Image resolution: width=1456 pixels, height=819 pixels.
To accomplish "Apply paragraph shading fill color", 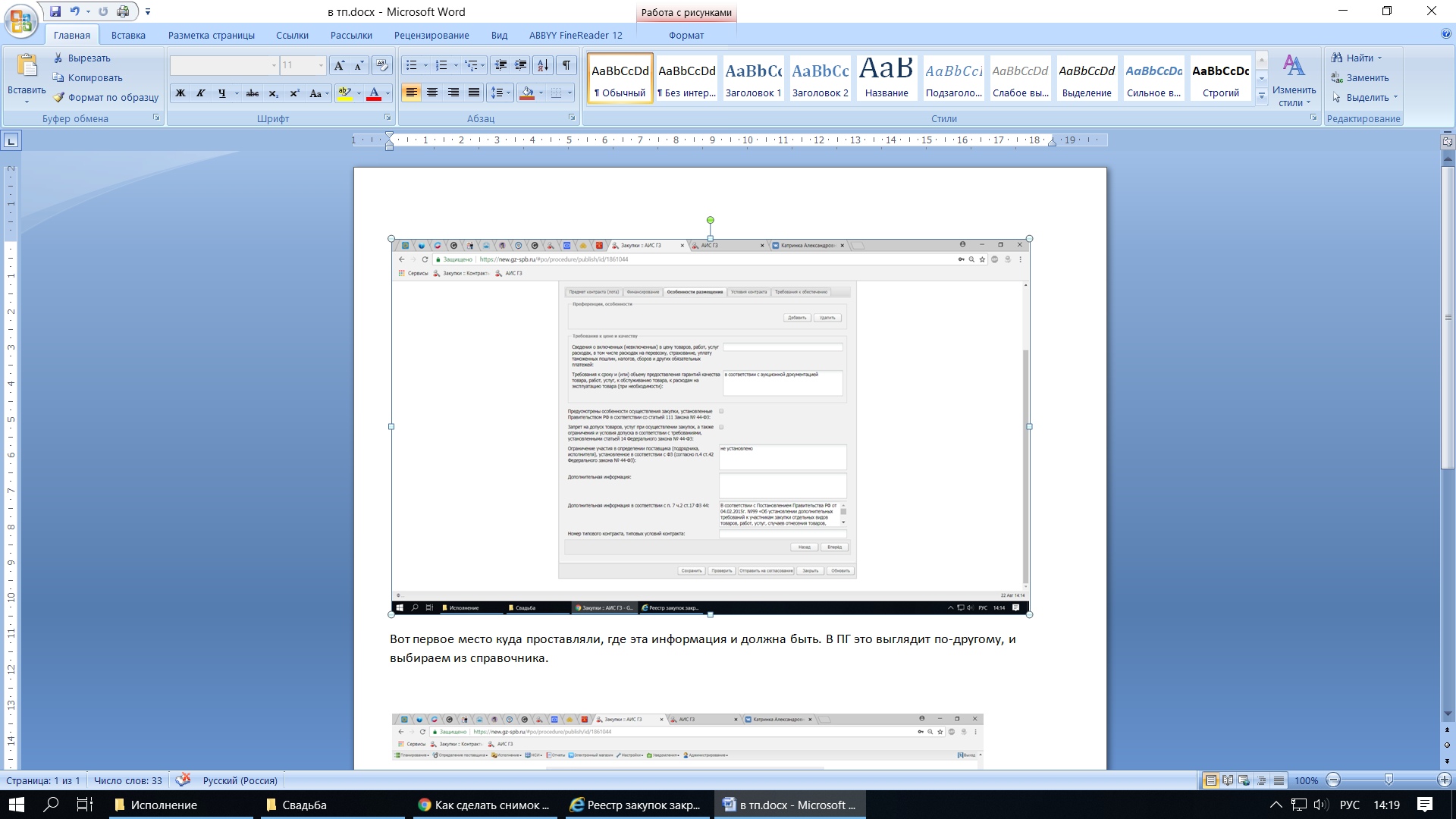I will coord(528,93).
